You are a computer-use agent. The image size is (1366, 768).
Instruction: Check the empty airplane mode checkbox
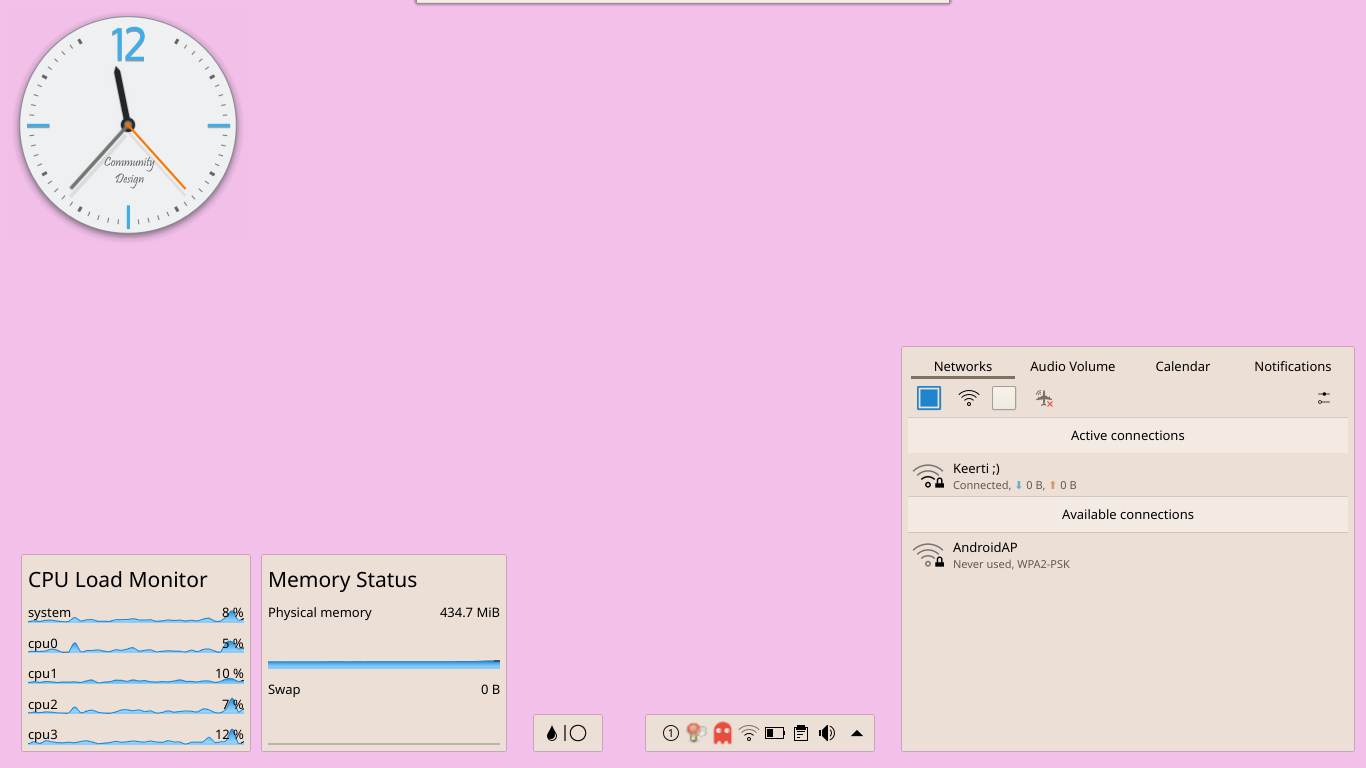pos(1004,398)
